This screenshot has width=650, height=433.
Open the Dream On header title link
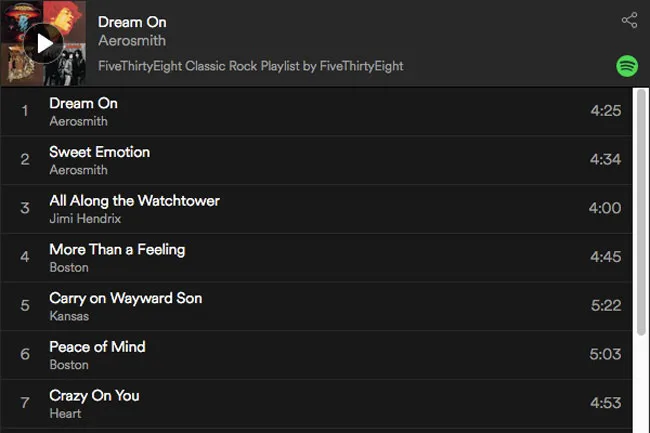click(132, 22)
